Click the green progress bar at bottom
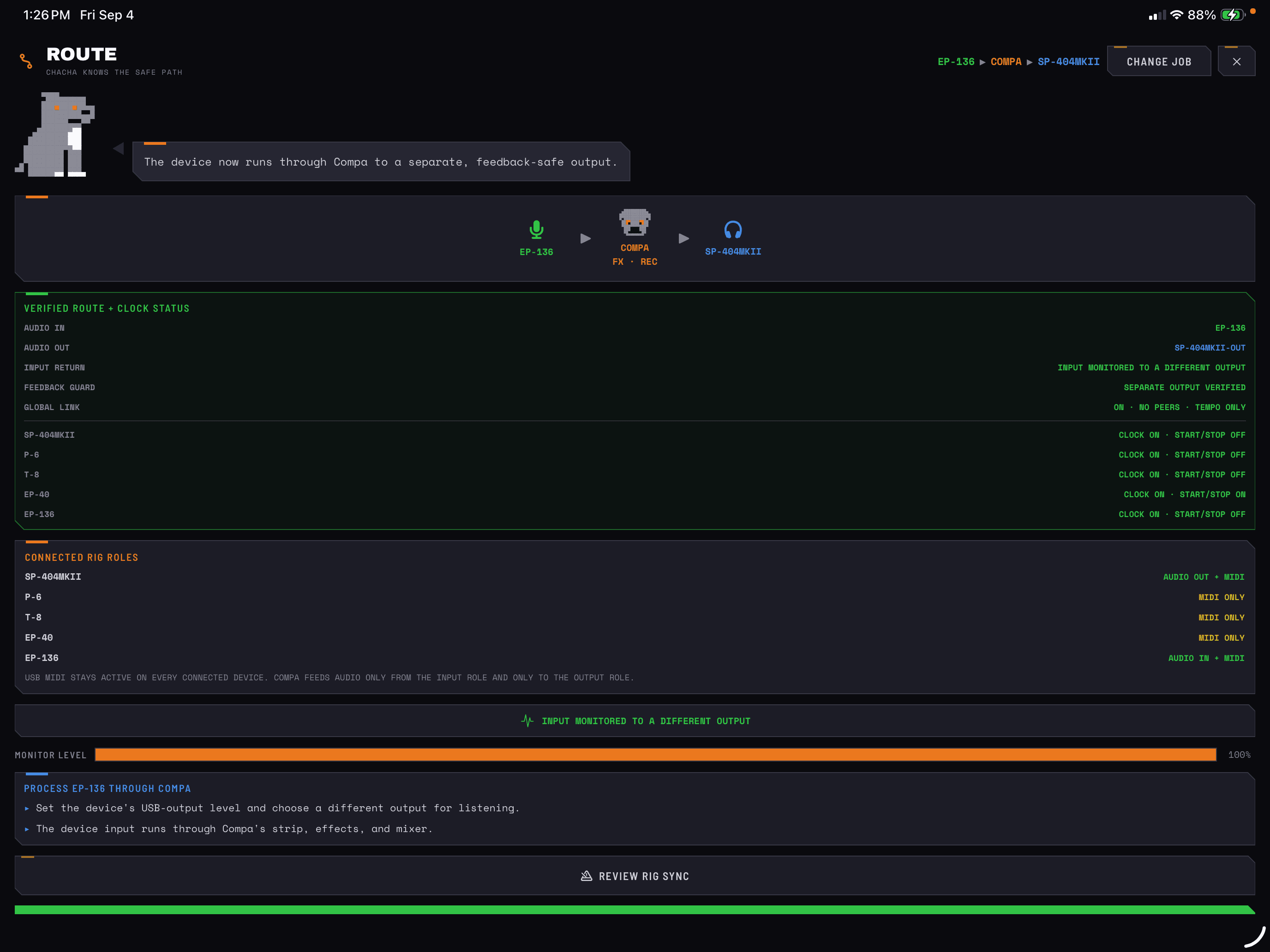The height and width of the screenshot is (952, 1270). click(635, 910)
